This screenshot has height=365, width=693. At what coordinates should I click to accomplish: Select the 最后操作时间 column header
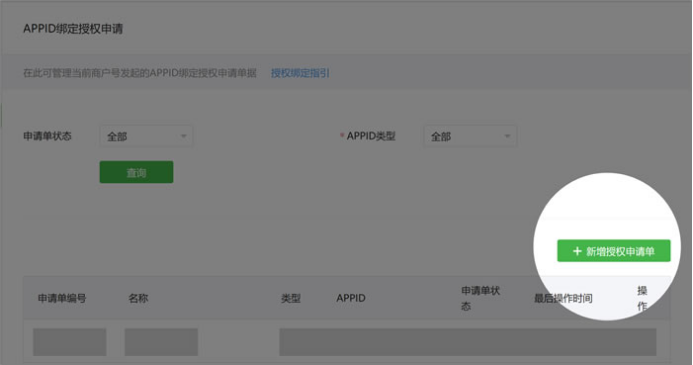tap(563, 298)
